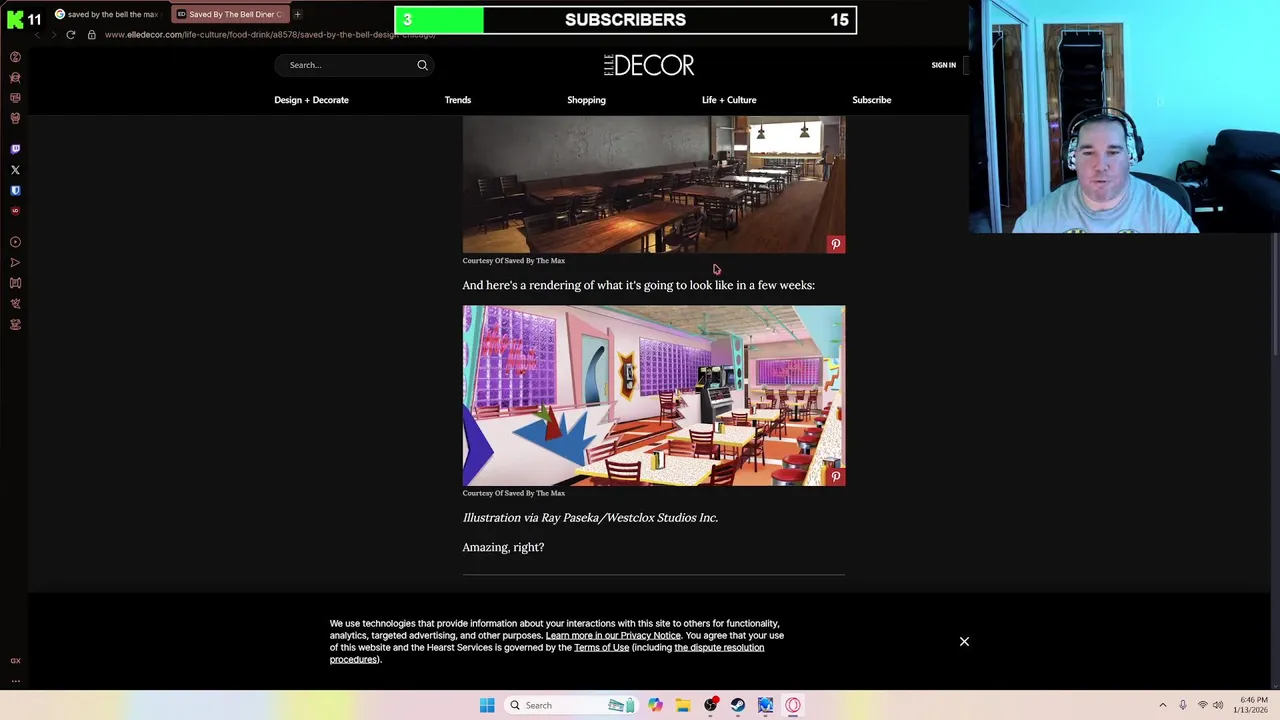Open the Terms of Use link

(x=601, y=647)
